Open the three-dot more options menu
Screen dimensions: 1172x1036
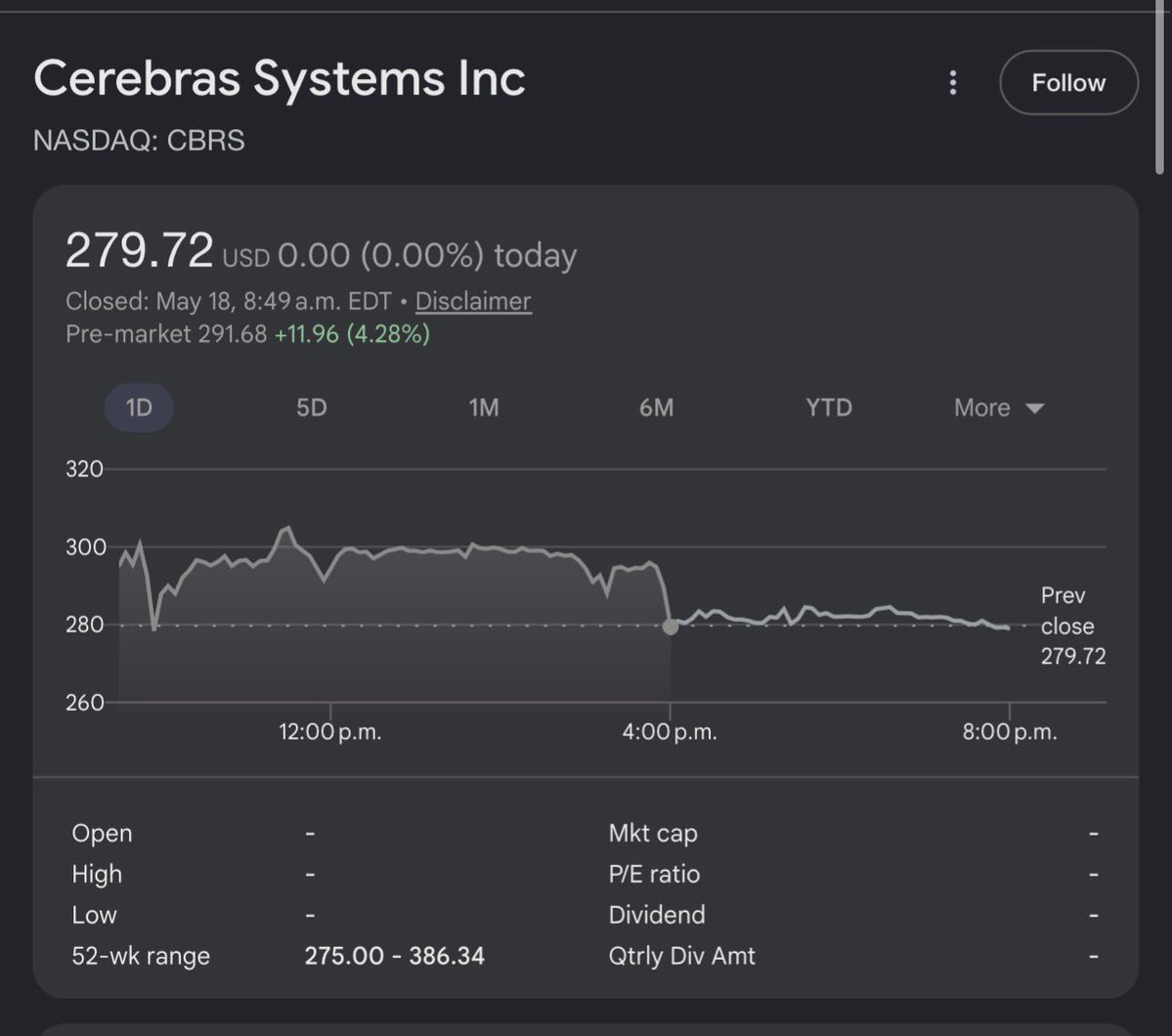coord(952,82)
